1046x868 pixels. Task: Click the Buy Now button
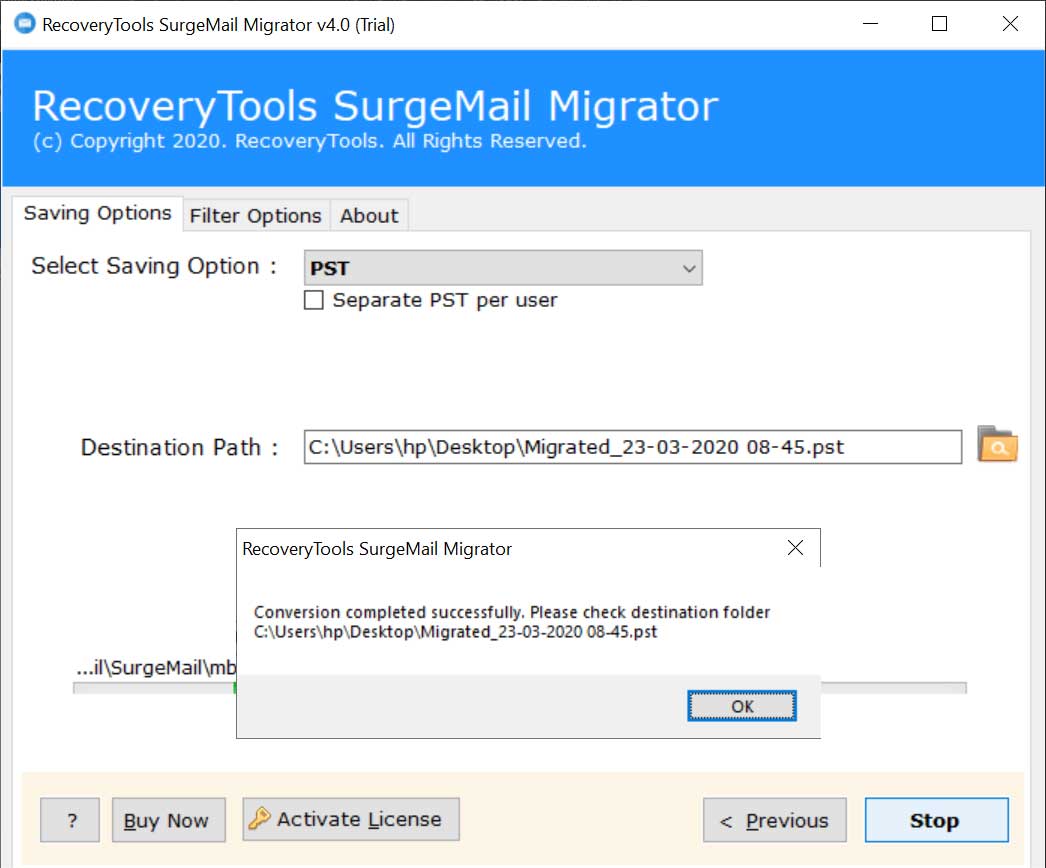168,820
